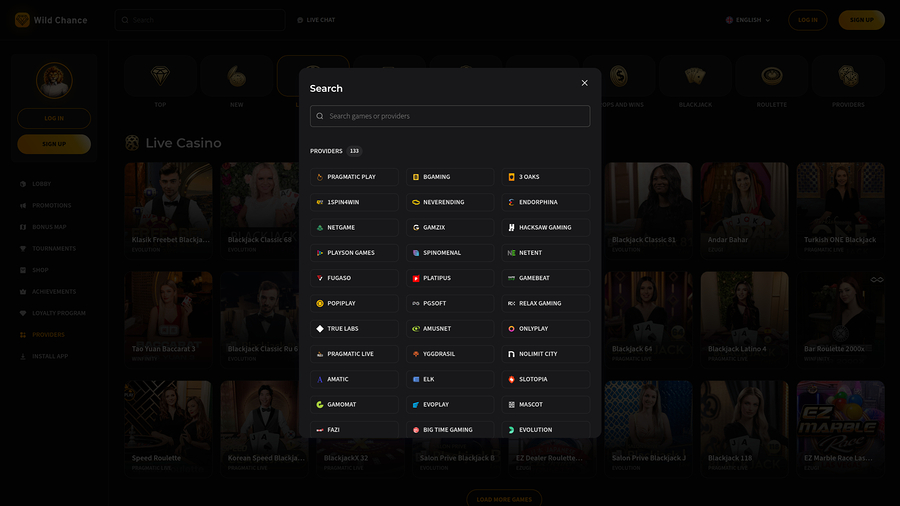Click sidebar Sign Up button
This screenshot has height=506, width=900.
[54, 144]
